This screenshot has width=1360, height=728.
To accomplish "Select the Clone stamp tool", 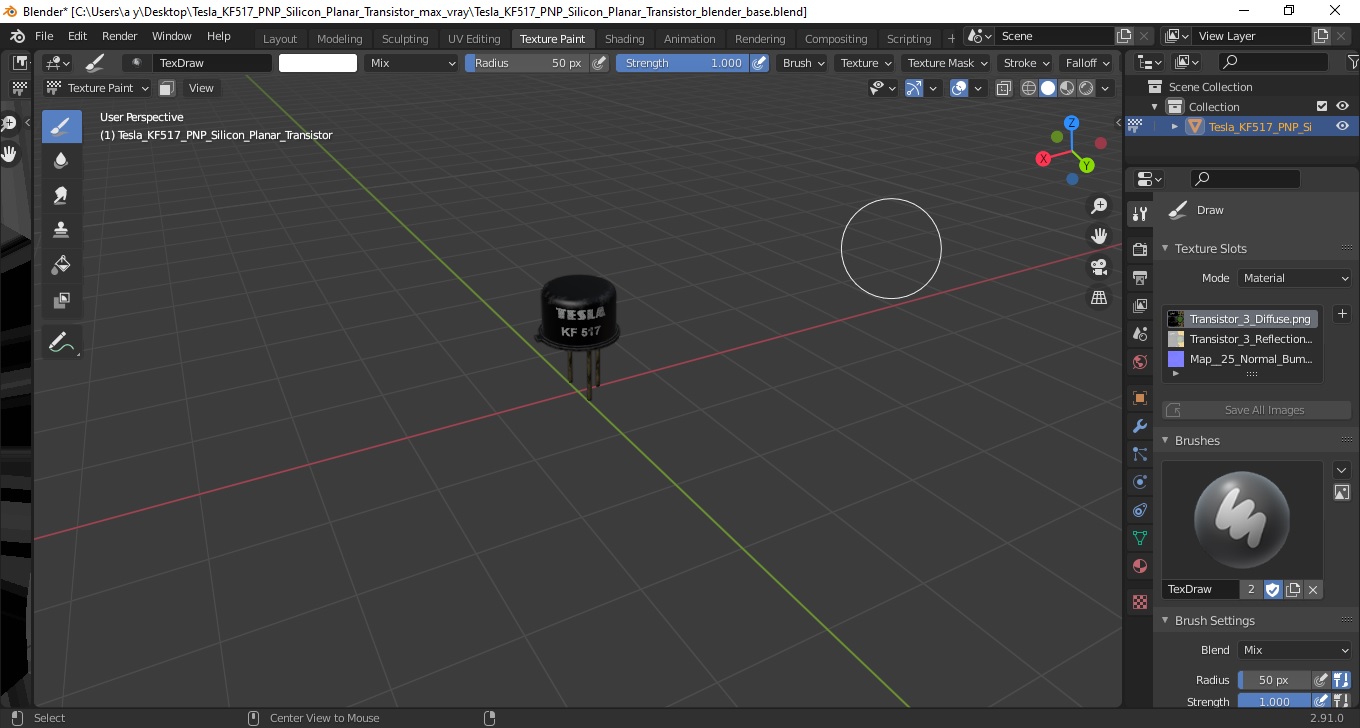I will (61, 230).
